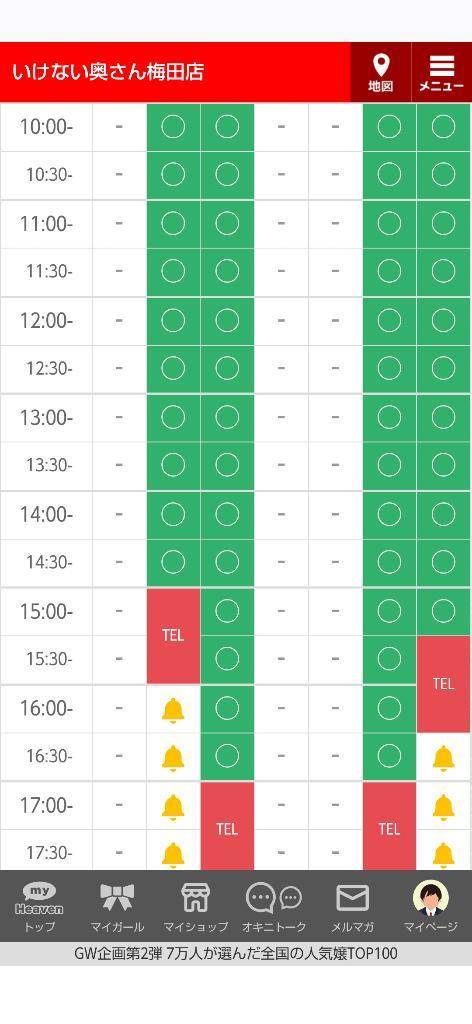472x1024 pixels.
Task: Open the GW企画第2弾 banner link
Action: (236, 953)
